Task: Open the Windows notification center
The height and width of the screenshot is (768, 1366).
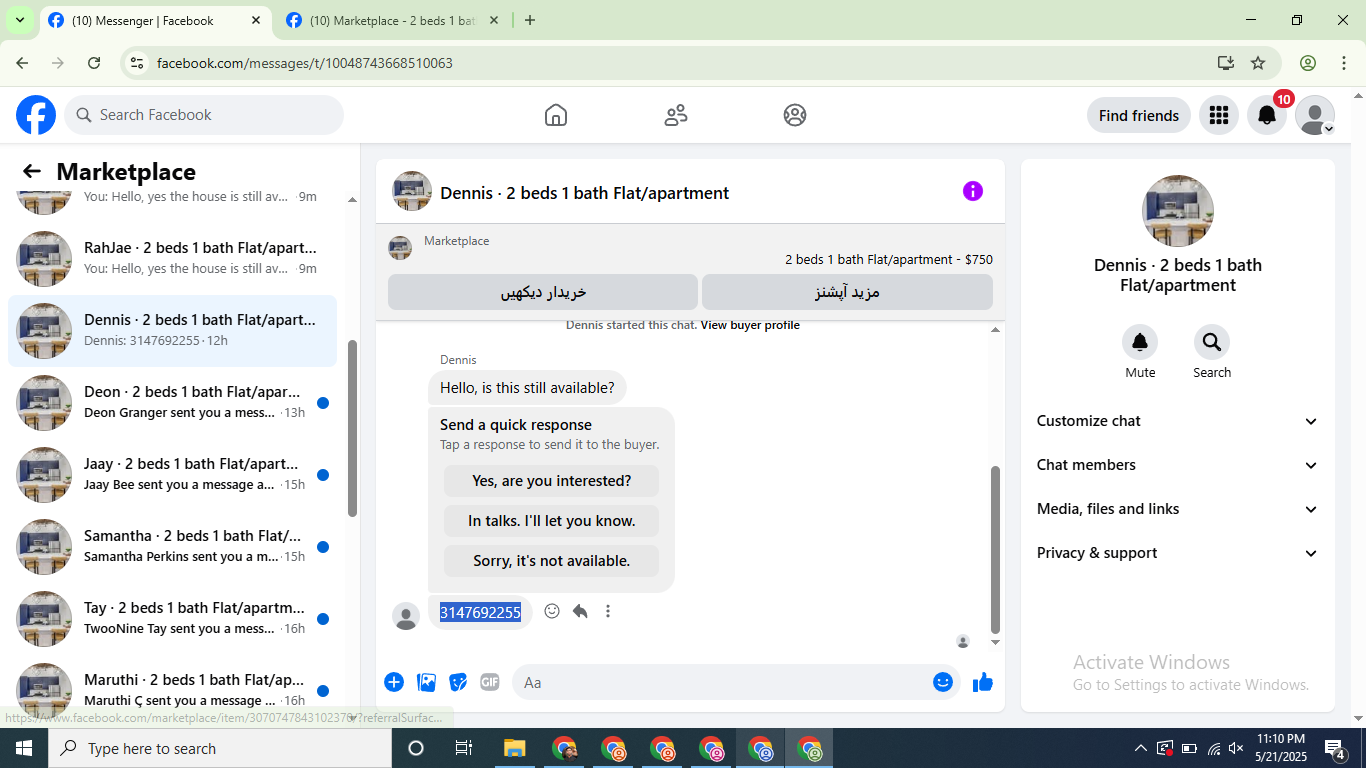Action: 1335,748
